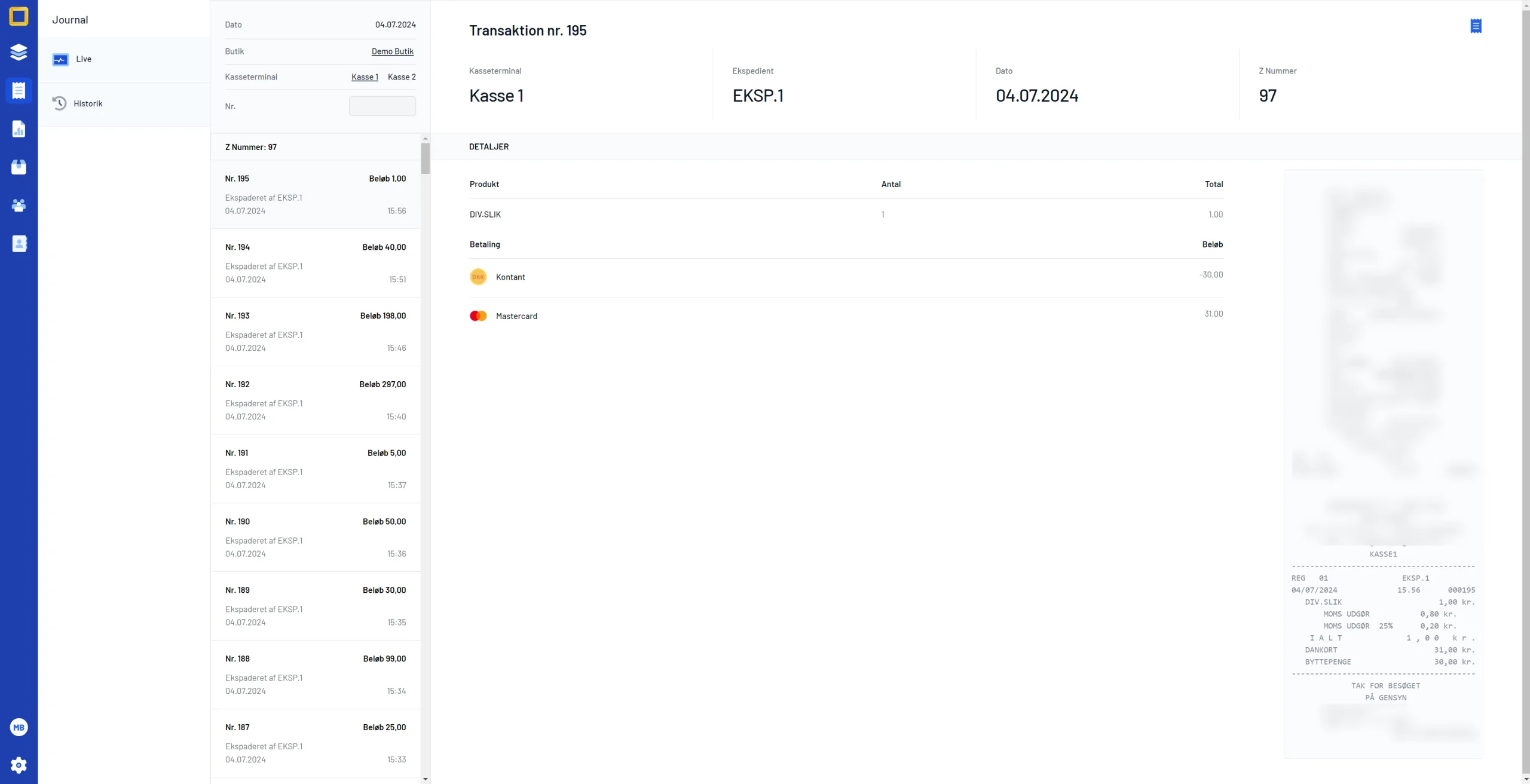Open the Demo Butik link
The height and width of the screenshot is (784, 1530).
(393, 51)
